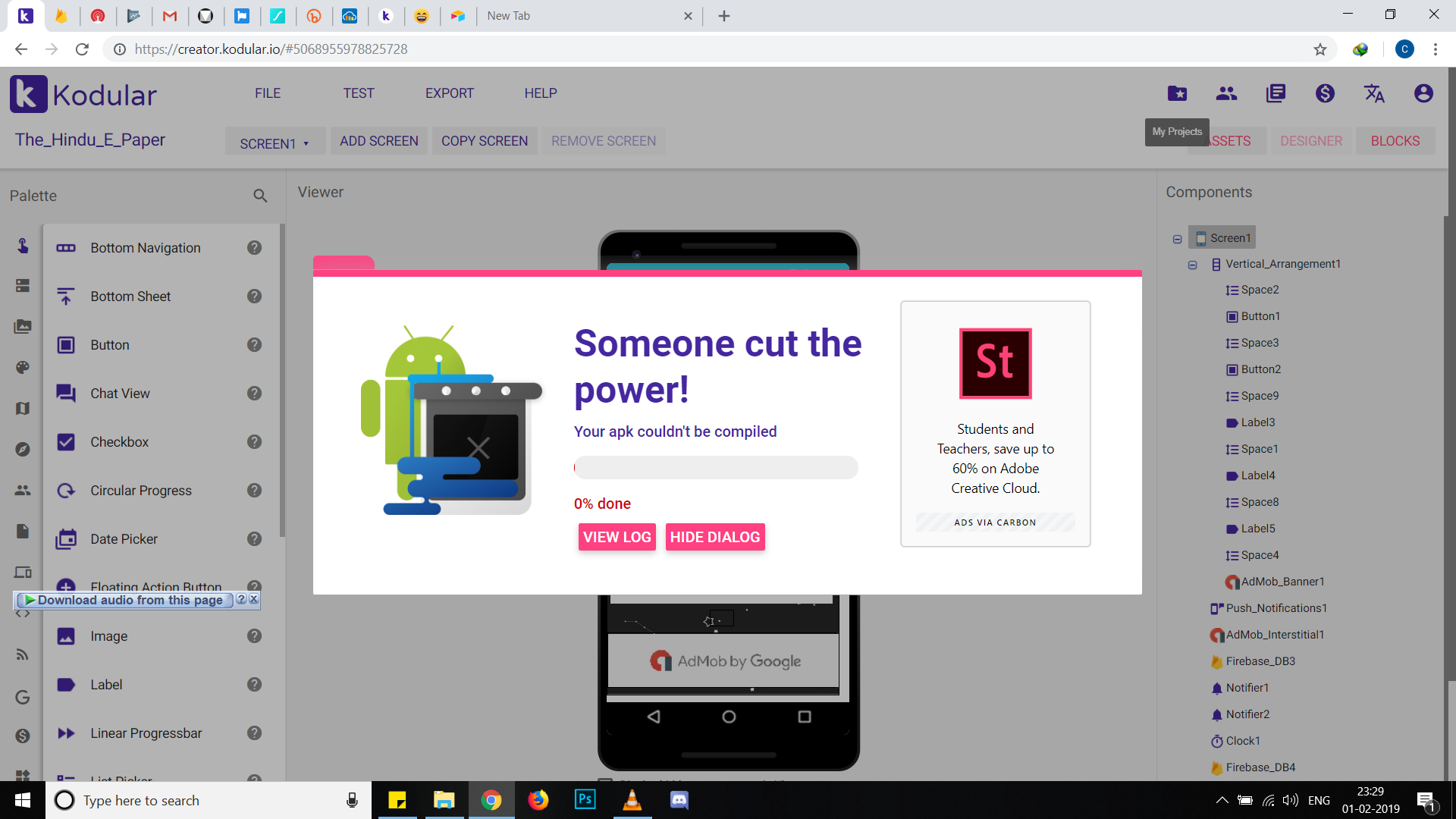1456x819 pixels.
Task: Select the Maps category icon in sidebar
Action: (23, 409)
